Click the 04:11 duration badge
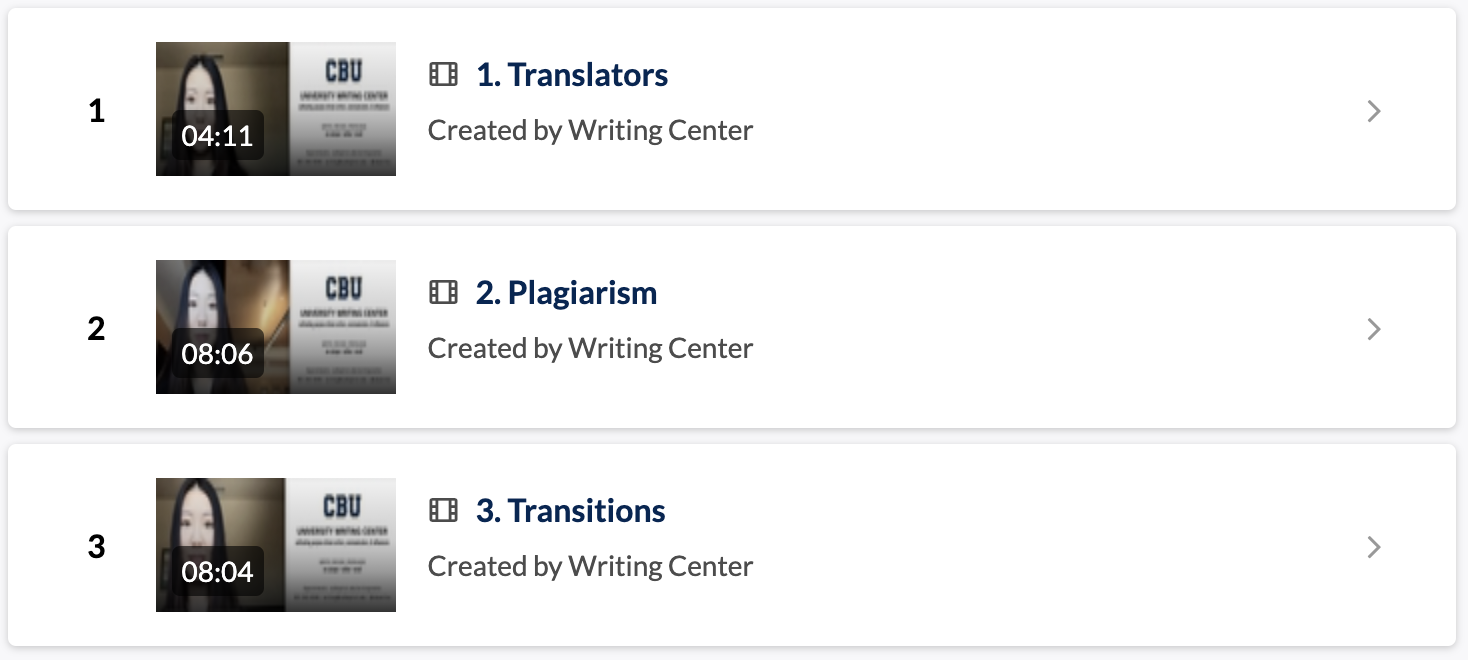 point(216,135)
